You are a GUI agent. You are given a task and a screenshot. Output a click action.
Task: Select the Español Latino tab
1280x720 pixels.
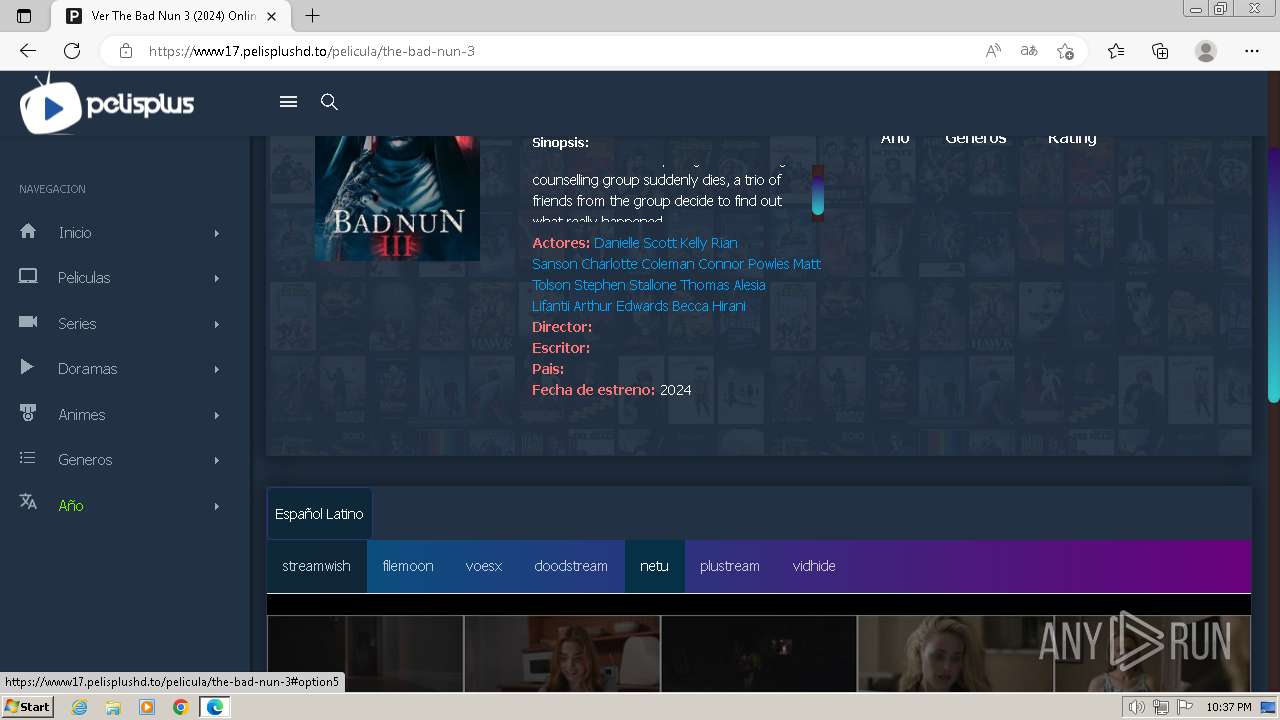pyautogui.click(x=319, y=514)
